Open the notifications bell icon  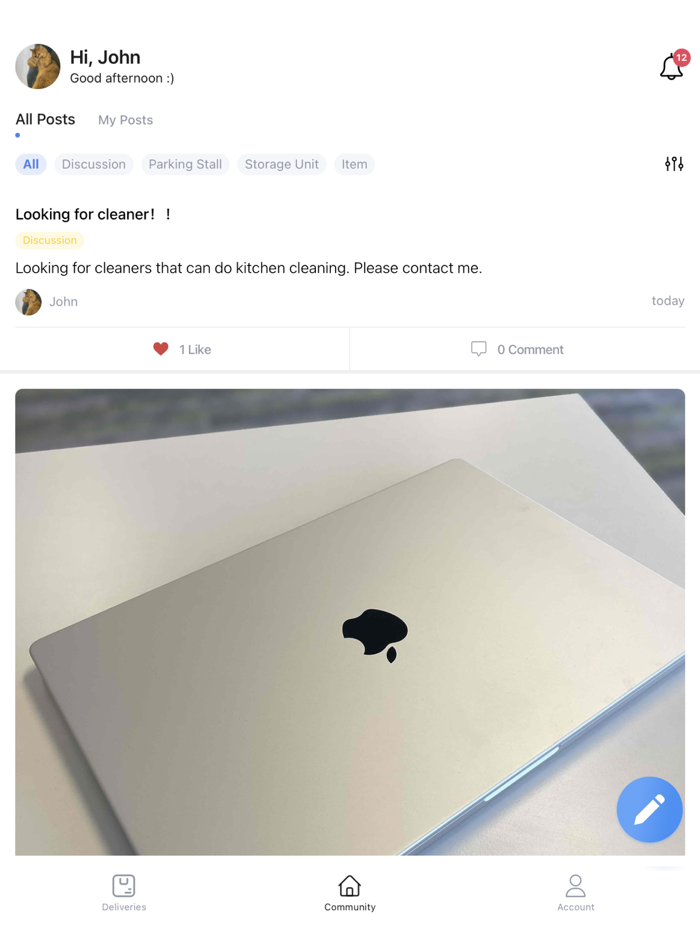672,66
